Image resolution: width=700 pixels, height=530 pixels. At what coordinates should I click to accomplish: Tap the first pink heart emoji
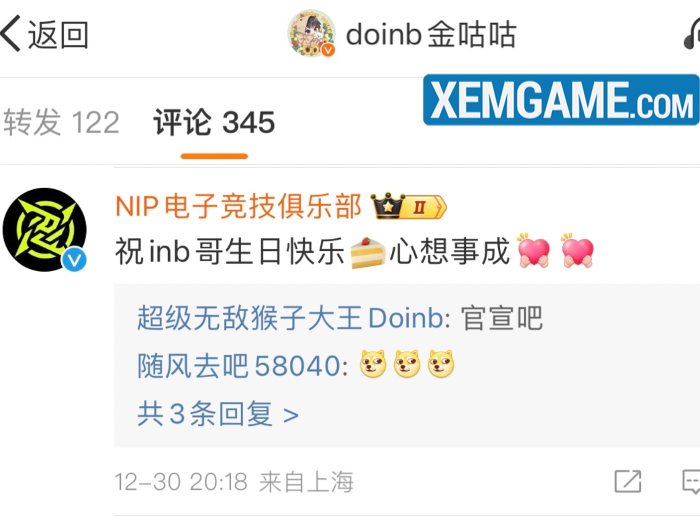pyautogui.click(x=533, y=250)
